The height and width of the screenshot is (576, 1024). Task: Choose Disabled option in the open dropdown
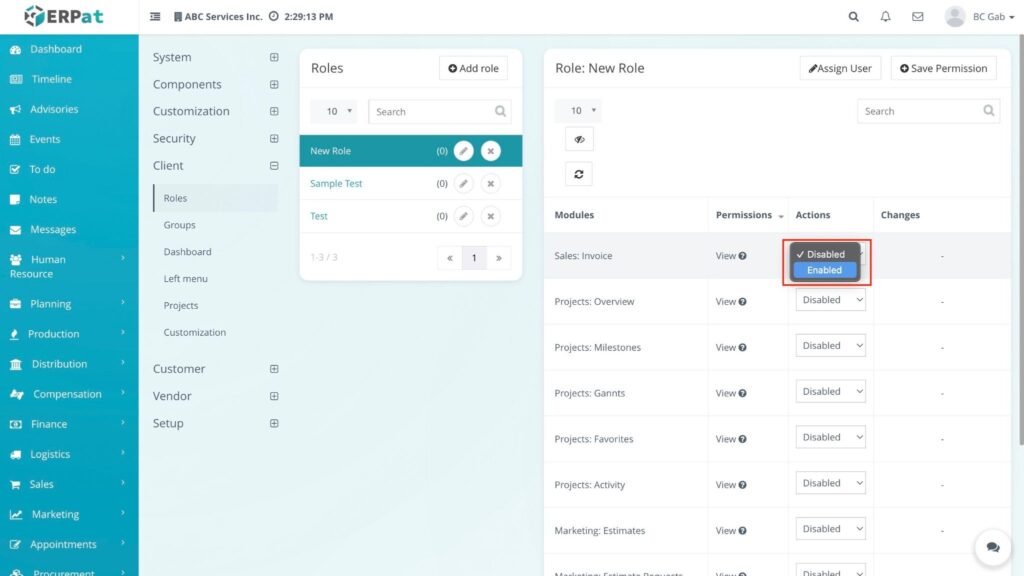825,254
